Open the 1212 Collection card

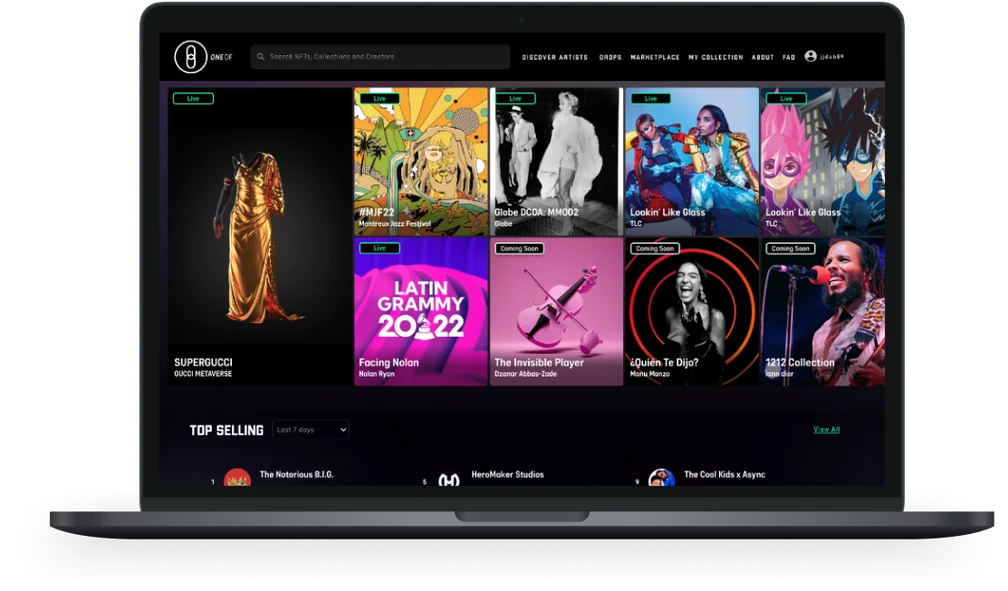coord(823,312)
